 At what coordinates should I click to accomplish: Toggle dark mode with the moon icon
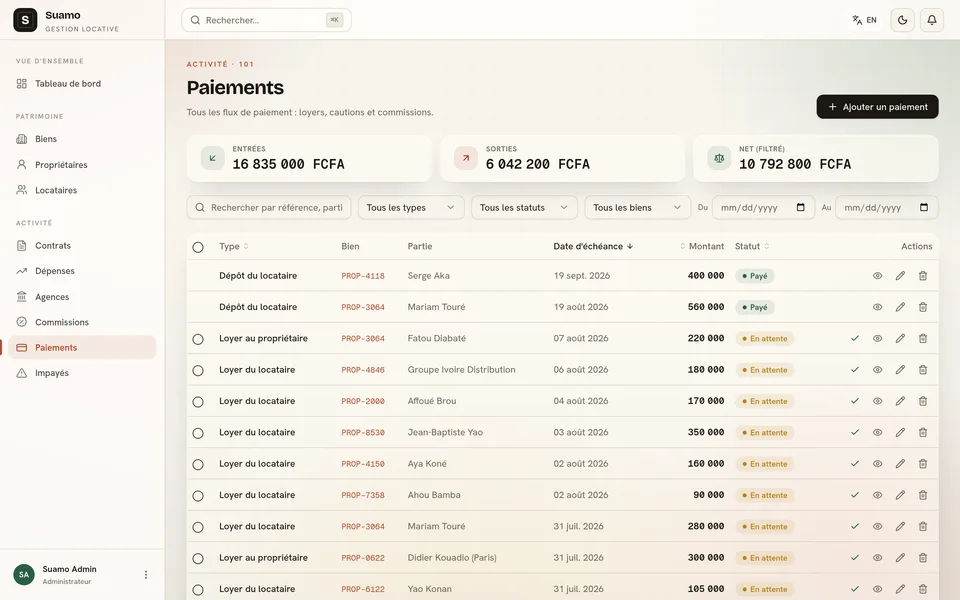(x=902, y=20)
